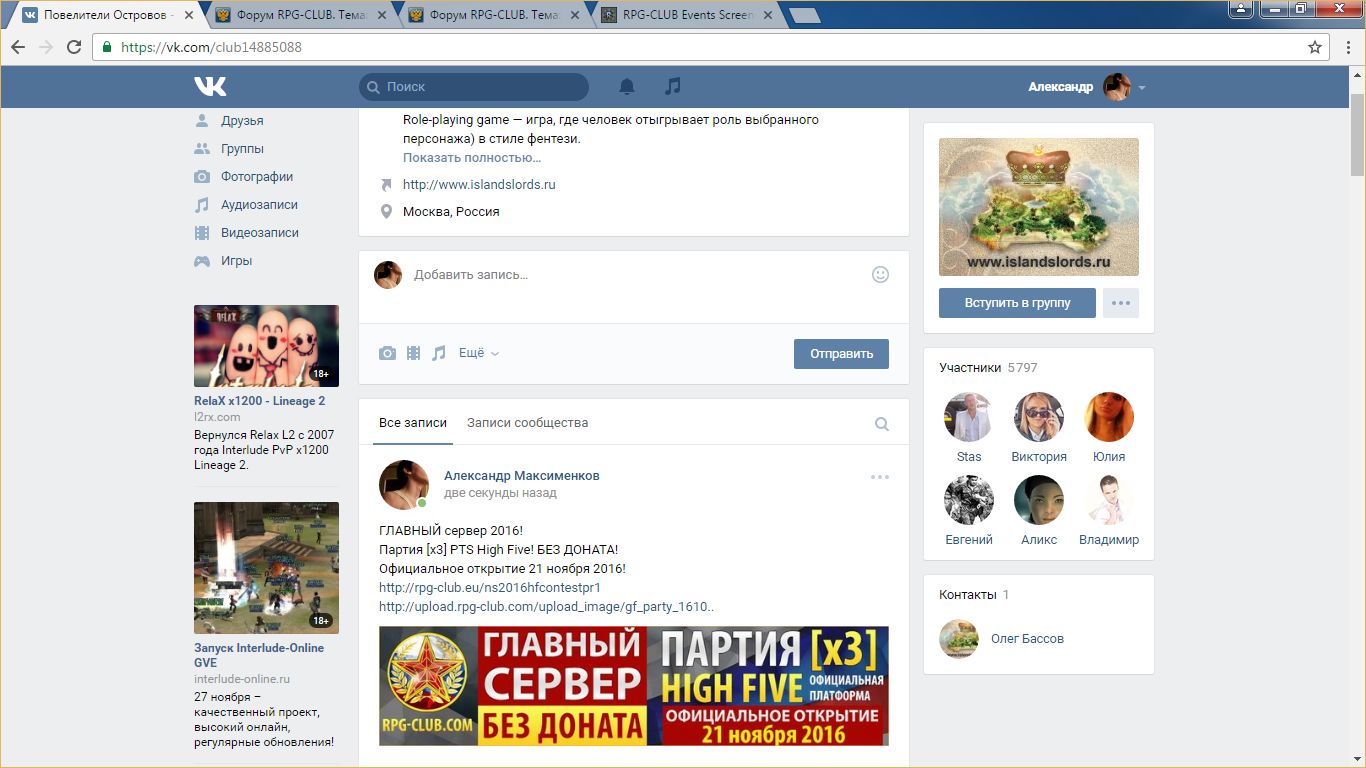Open notifications bell icon
The image size is (1366, 768).
pyautogui.click(x=627, y=87)
